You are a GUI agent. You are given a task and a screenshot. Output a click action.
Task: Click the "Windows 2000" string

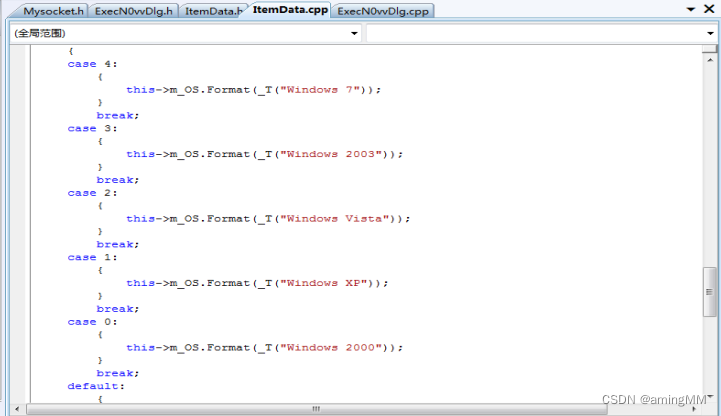[331, 348]
